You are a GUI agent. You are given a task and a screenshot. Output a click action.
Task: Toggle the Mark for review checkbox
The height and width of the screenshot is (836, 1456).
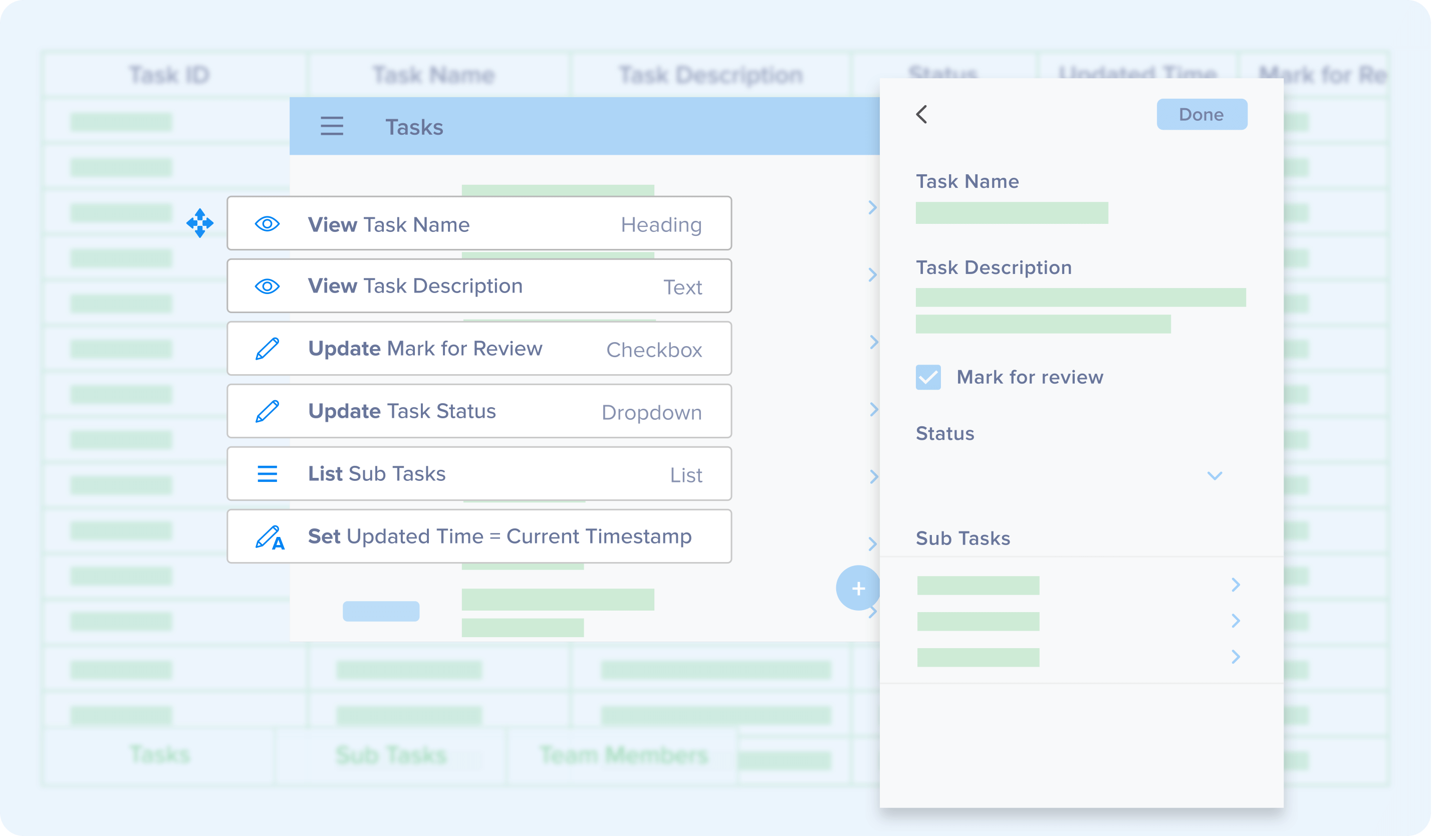click(x=928, y=377)
